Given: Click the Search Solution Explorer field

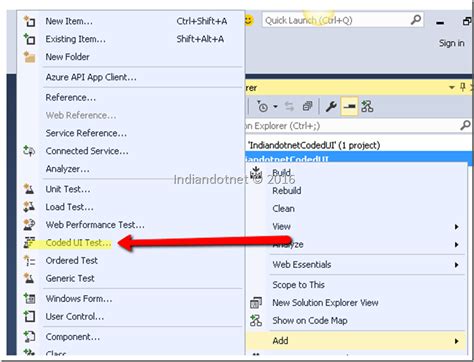Looking at the screenshot, I should (x=358, y=126).
